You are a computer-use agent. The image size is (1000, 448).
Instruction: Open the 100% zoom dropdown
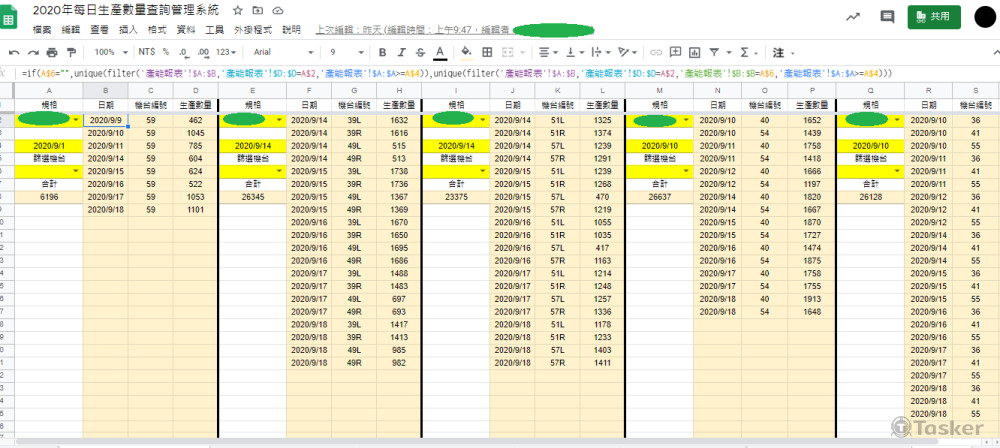[108, 51]
